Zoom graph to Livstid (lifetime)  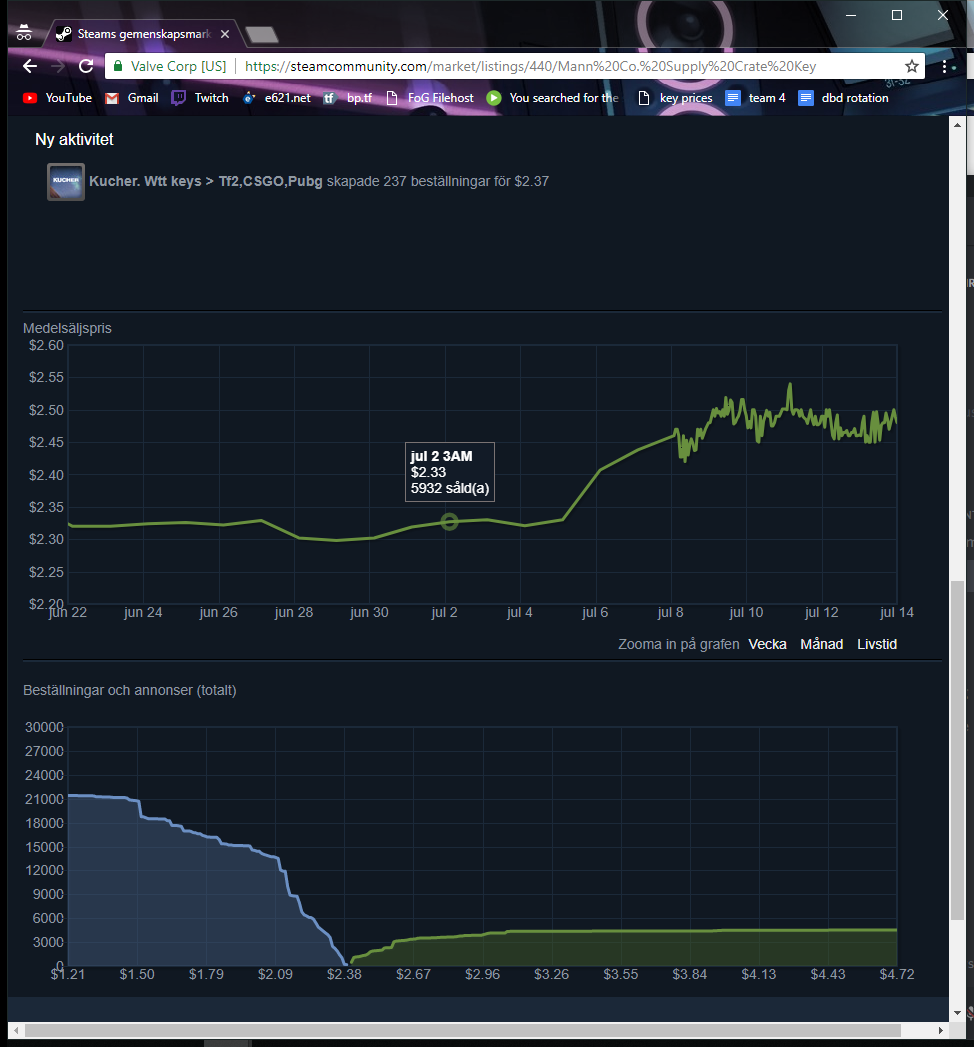[876, 644]
